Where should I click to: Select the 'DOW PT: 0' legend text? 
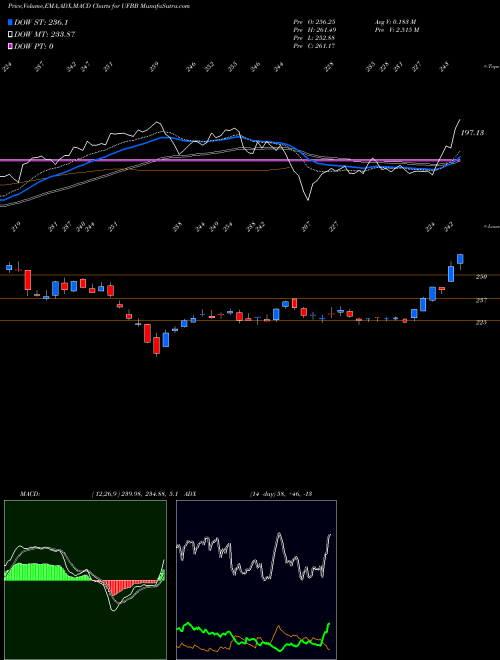[34, 46]
